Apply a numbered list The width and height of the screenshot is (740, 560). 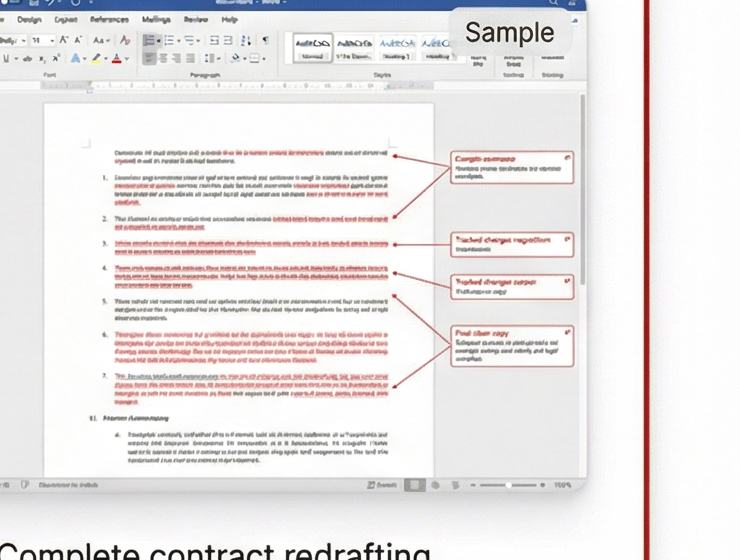(168, 41)
